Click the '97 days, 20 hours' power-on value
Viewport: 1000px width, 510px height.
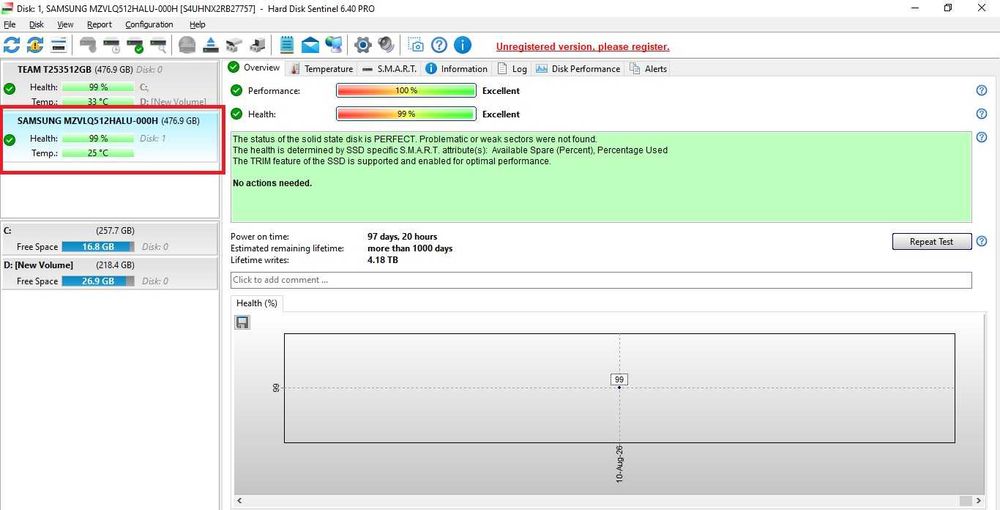pyautogui.click(x=402, y=237)
